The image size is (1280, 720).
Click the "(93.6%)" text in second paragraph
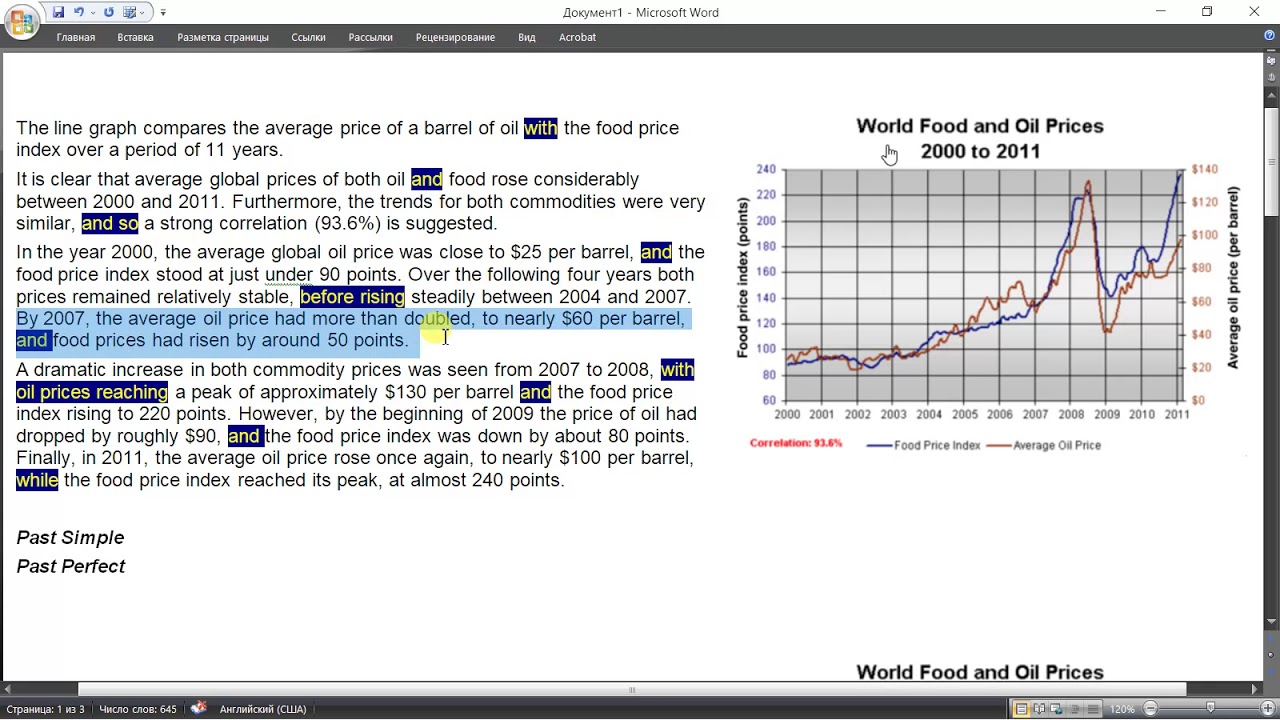click(x=349, y=223)
